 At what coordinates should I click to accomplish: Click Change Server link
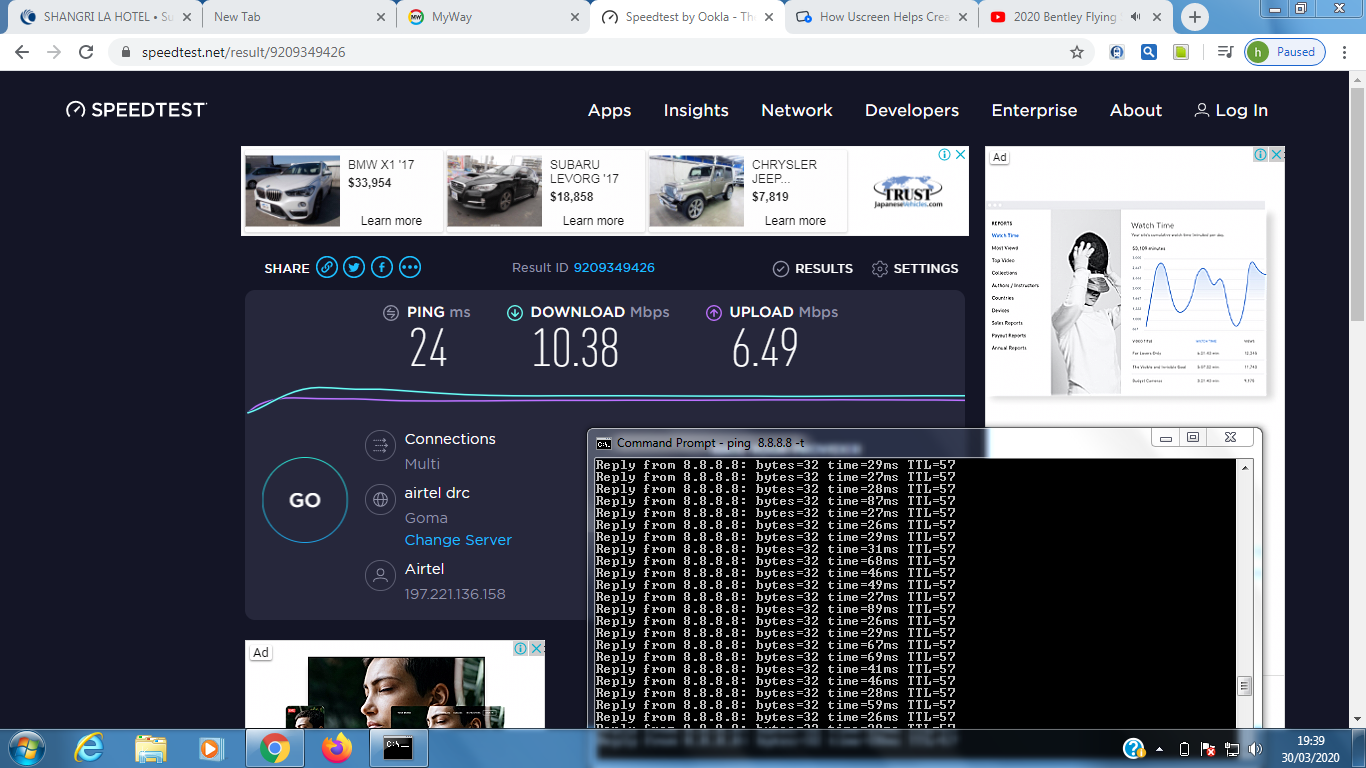click(458, 540)
